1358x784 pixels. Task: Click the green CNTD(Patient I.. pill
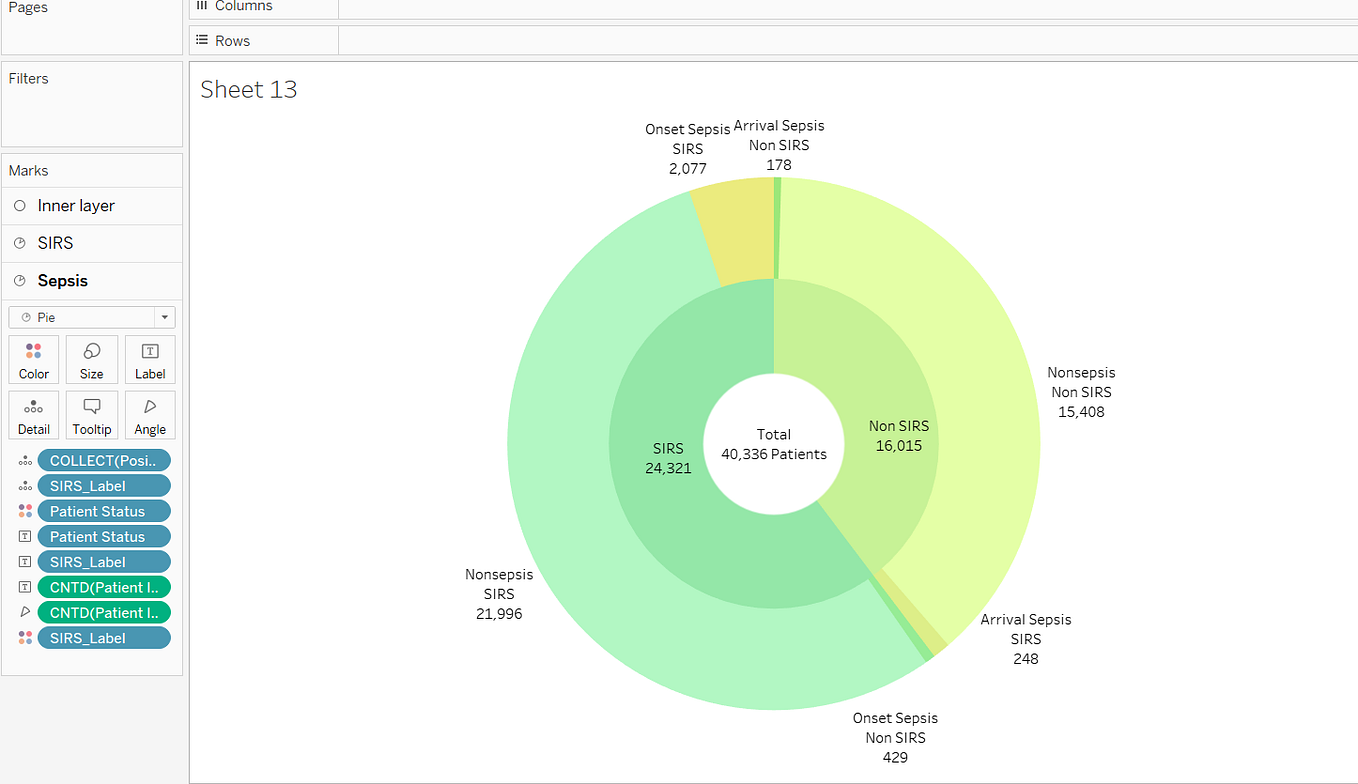(x=104, y=587)
